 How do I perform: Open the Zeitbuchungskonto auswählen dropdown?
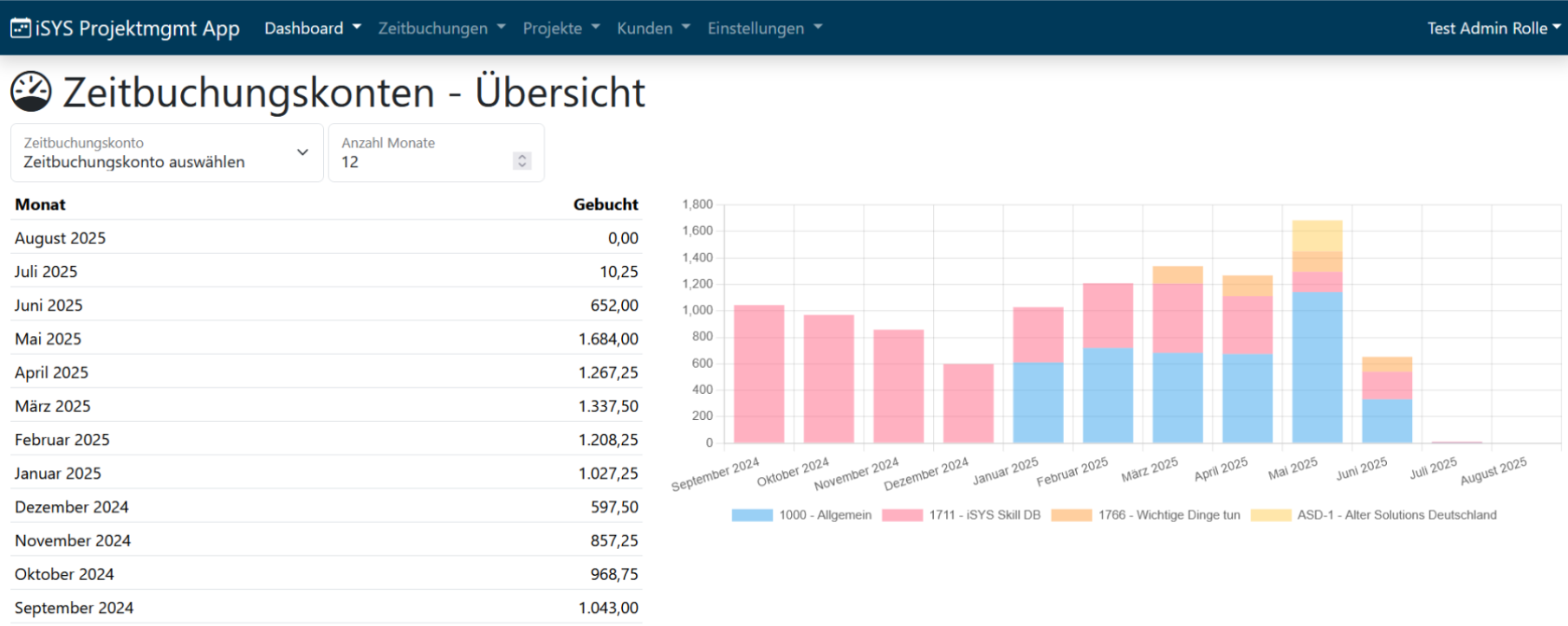[x=167, y=153]
